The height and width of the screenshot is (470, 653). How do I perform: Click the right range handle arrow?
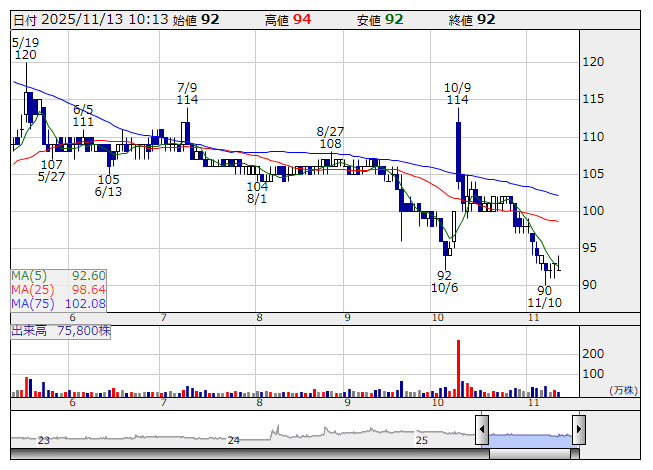(579, 429)
